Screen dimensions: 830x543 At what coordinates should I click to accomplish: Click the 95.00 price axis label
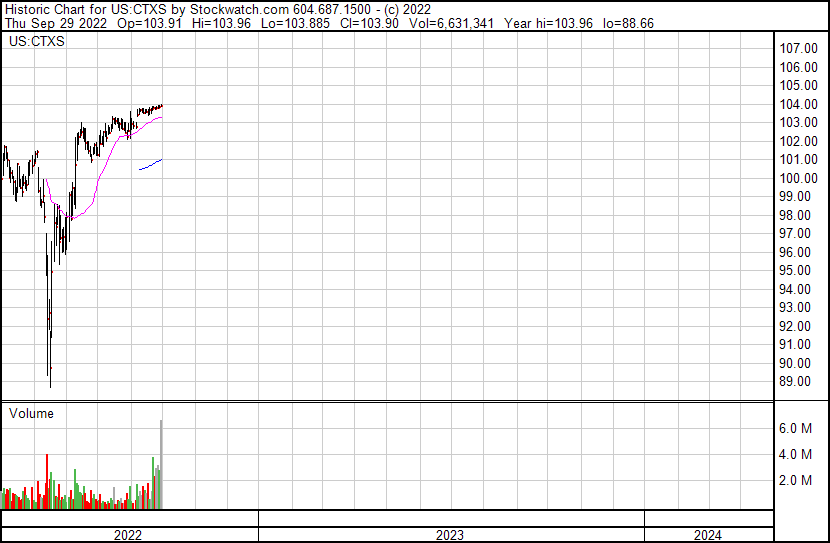[795, 270]
